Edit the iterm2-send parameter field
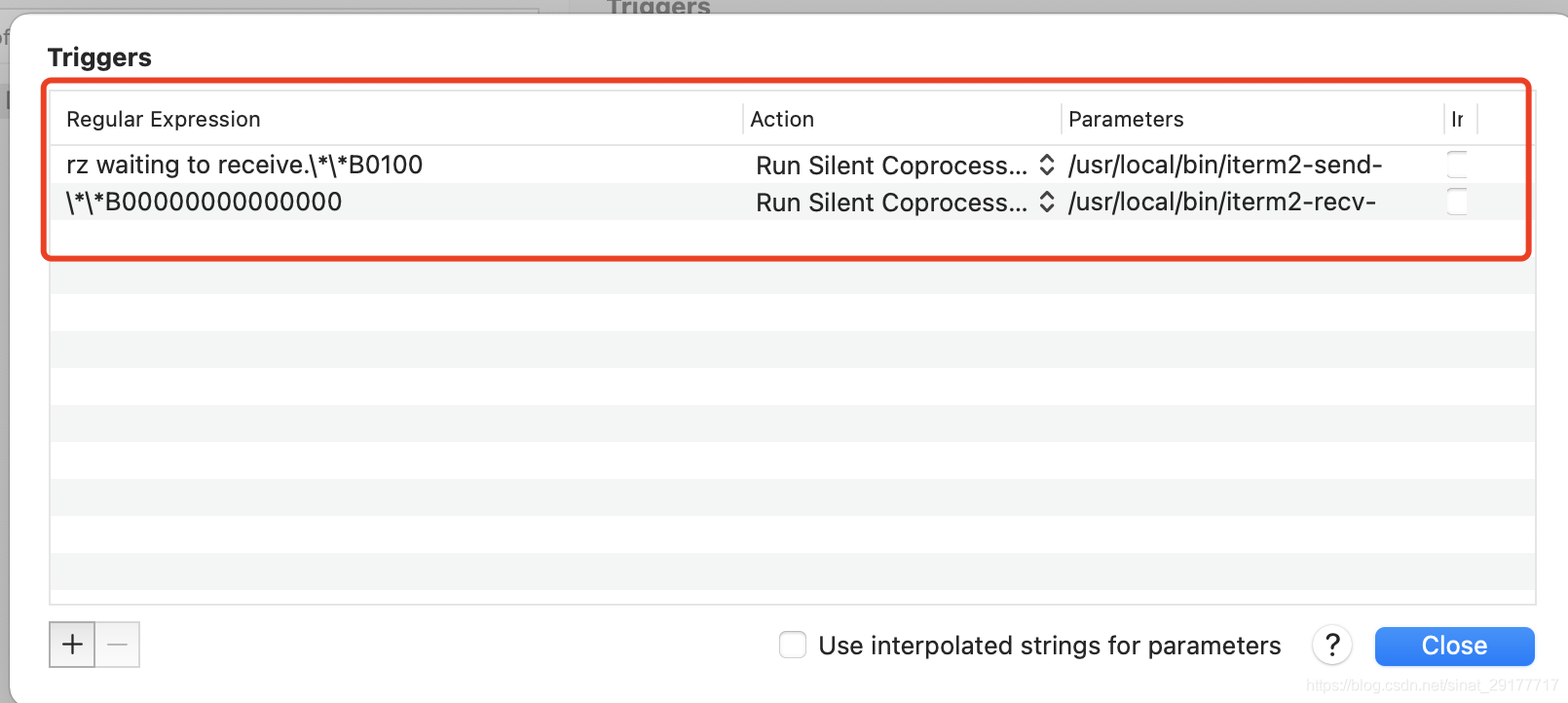Image resolution: width=1568 pixels, height=703 pixels. [1224, 166]
